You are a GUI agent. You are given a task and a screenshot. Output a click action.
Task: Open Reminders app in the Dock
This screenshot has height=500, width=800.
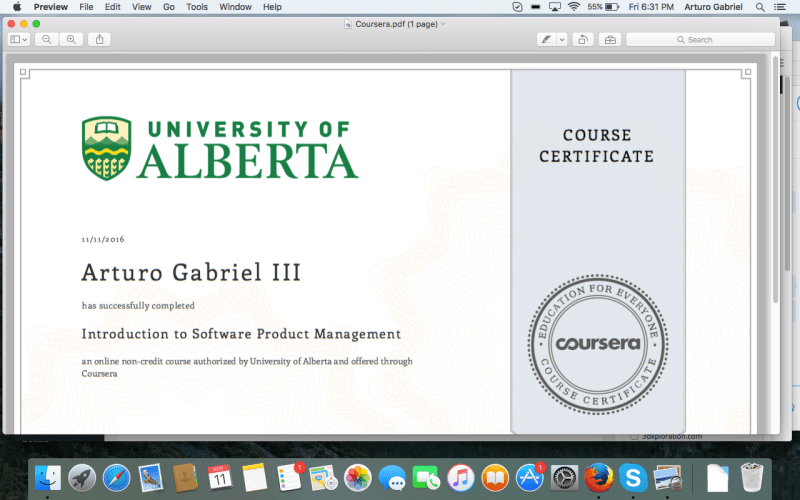289,478
